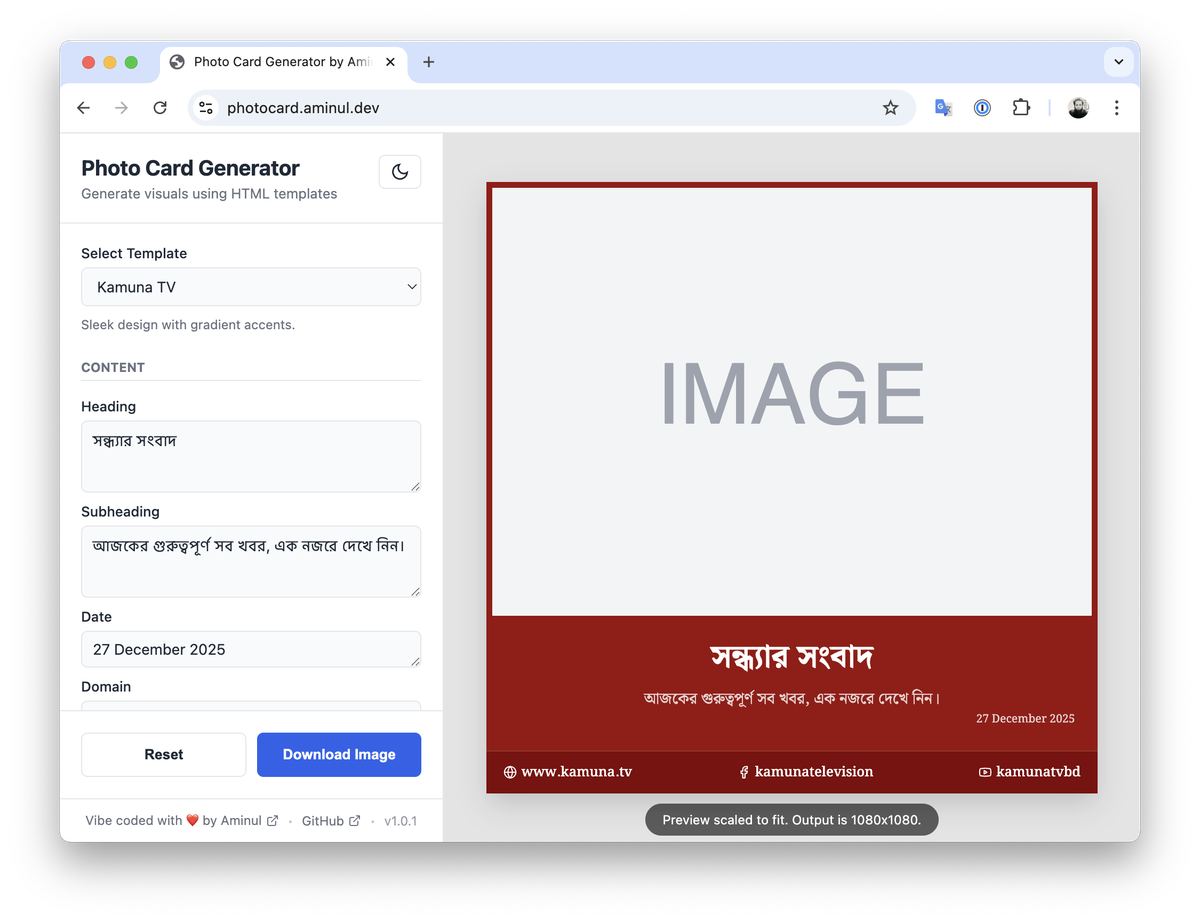Click the Download Image button

pyautogui.click(x=339, y=755)
